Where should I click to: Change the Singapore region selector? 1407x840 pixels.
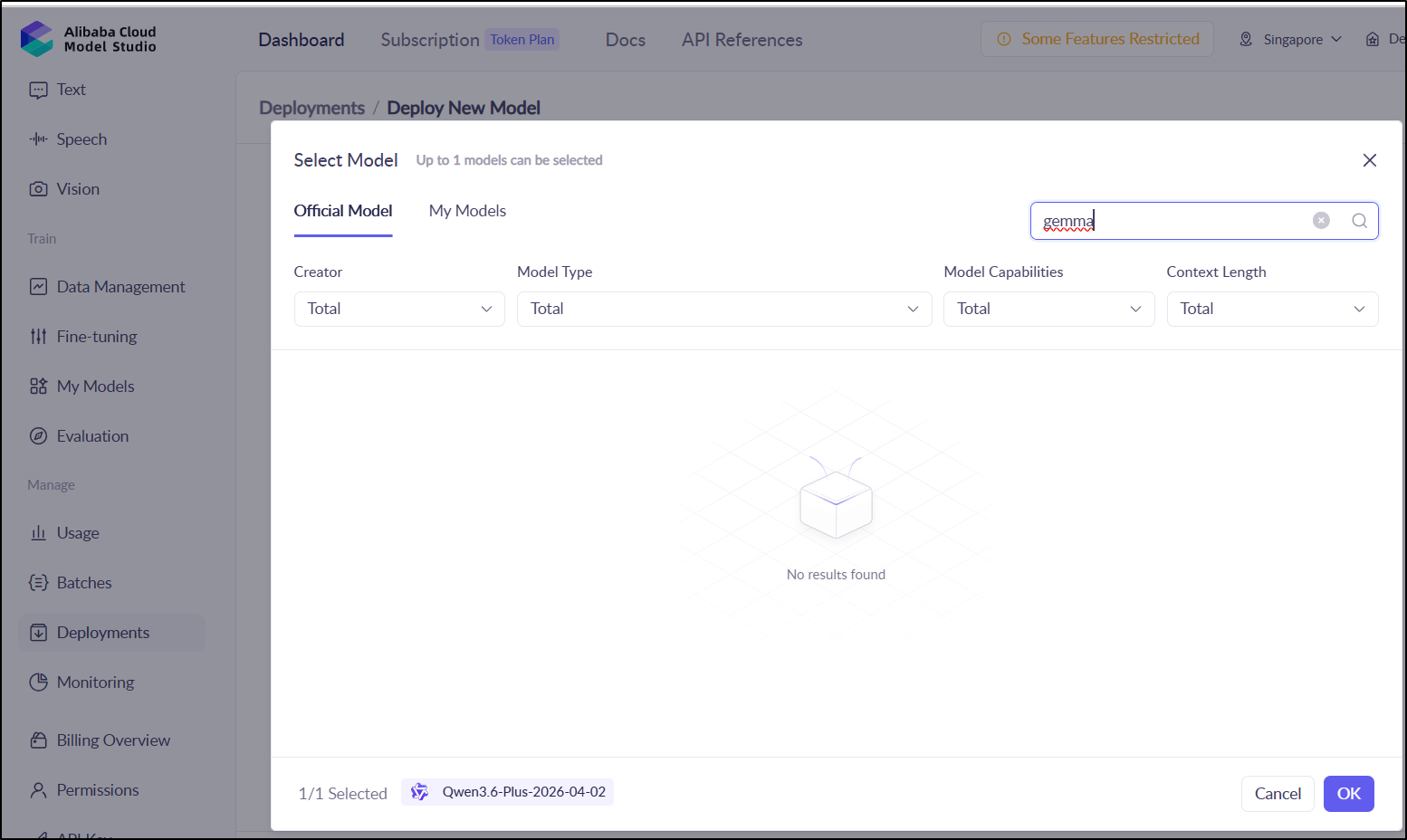pyautogui.click(x=1291, y=40)
